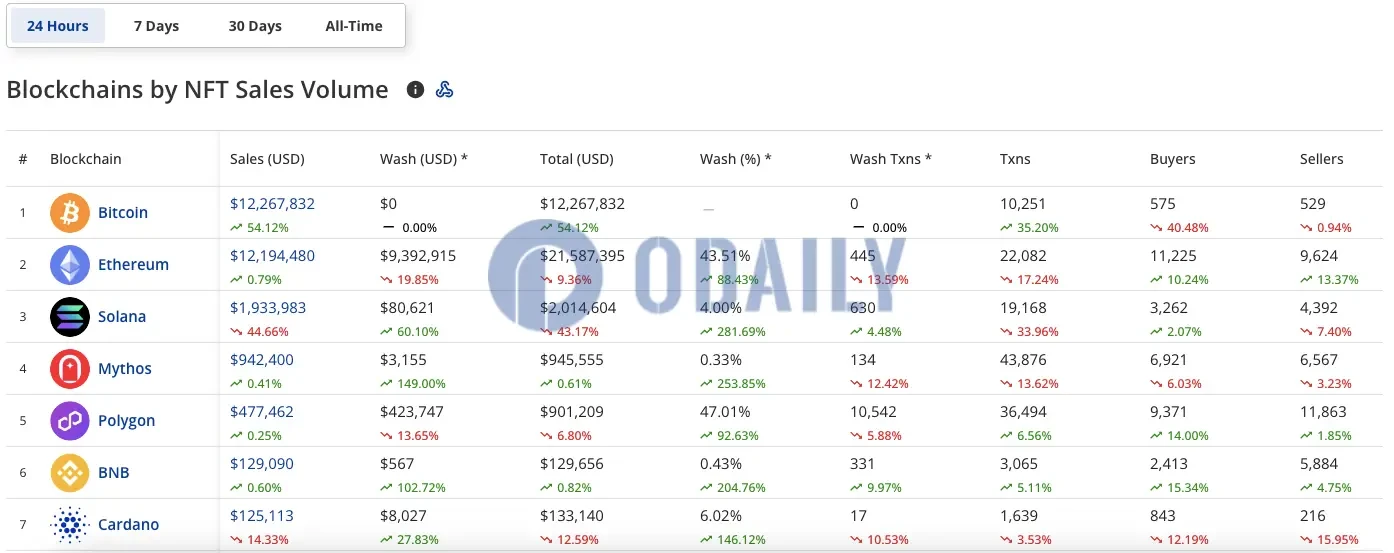Click the Bitcoin logo icon
The height and width of the screenshot is (553, 1394).
point(70,213)
